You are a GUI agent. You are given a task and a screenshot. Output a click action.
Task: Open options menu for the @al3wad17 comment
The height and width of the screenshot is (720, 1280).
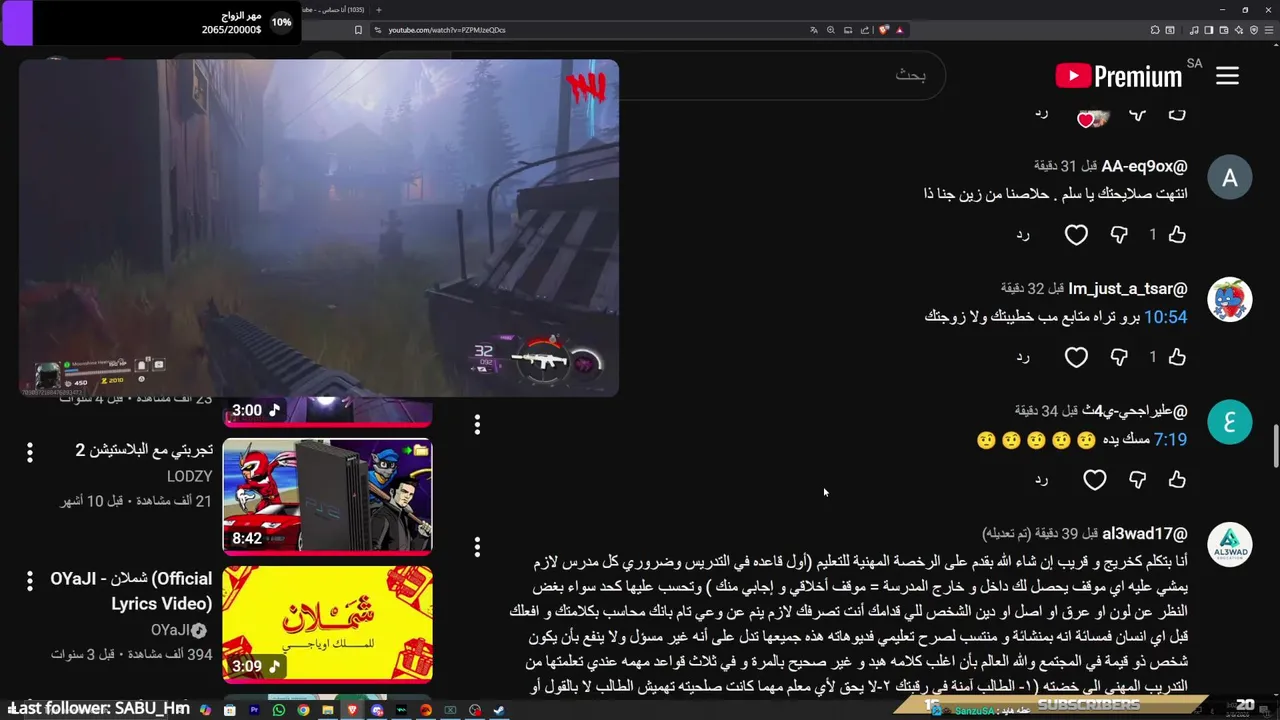point(477,547)
